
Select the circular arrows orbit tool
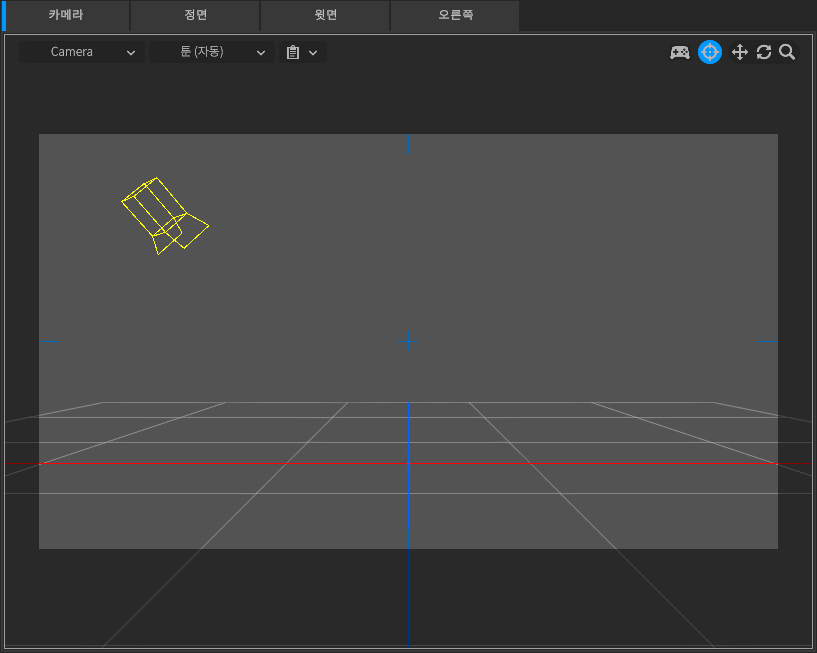[764, 52]
